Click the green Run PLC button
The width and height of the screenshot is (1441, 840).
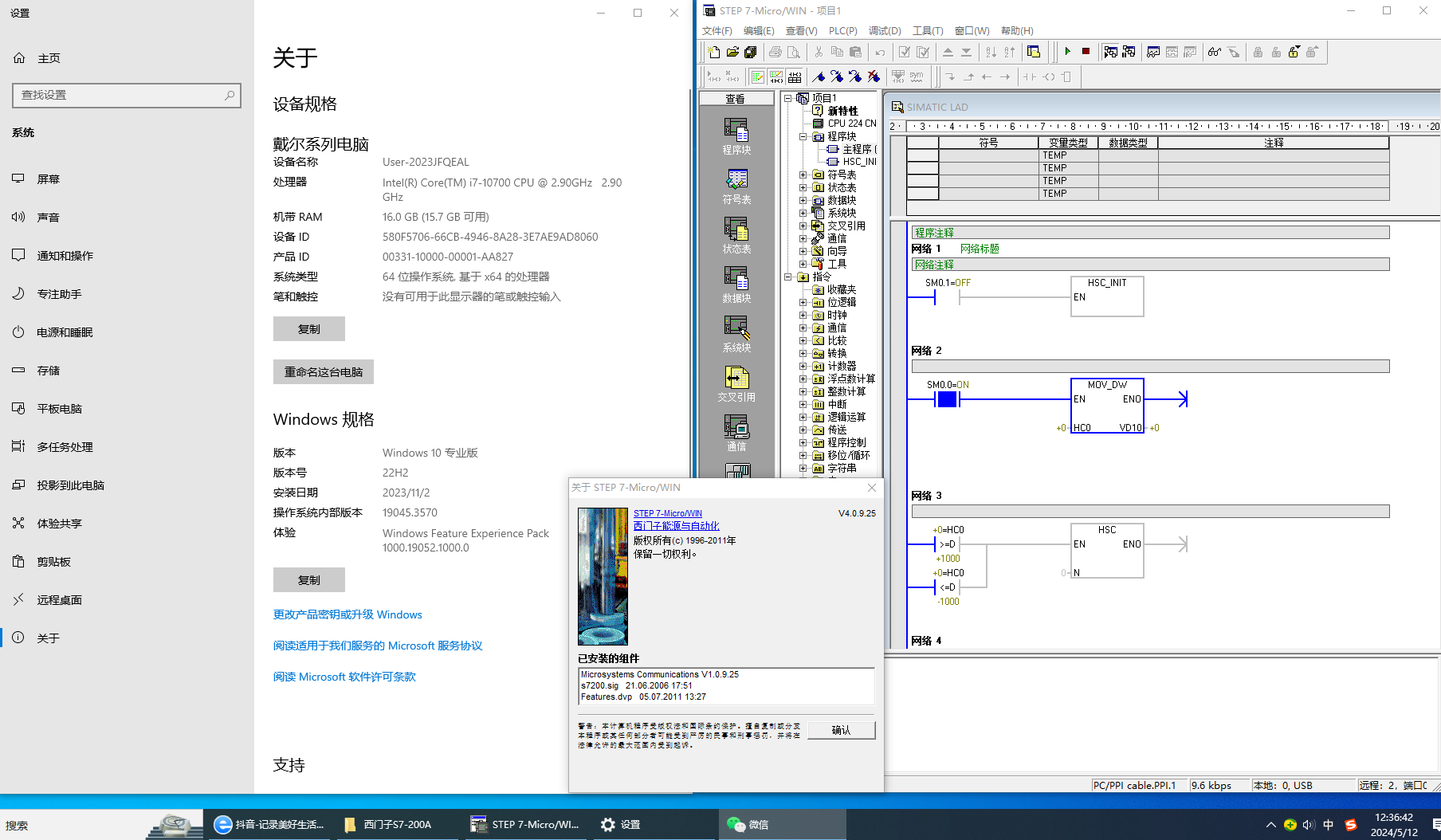[1067, 52]
